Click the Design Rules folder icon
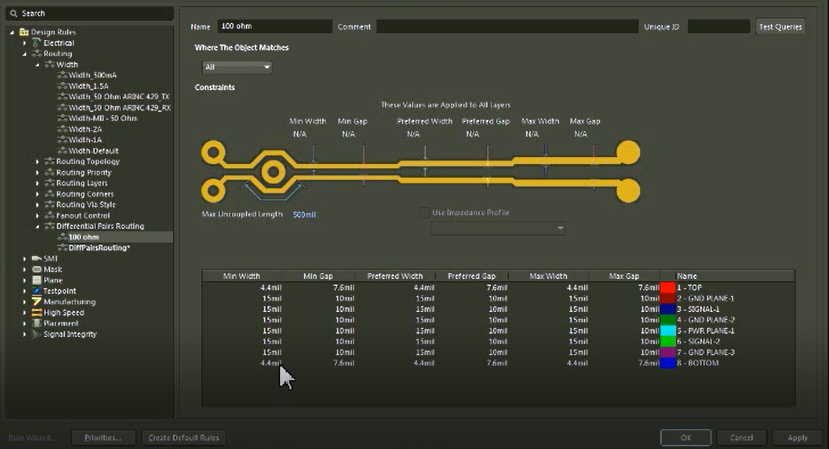The width and height of the screenshot is (829, 449). (24, 32)
